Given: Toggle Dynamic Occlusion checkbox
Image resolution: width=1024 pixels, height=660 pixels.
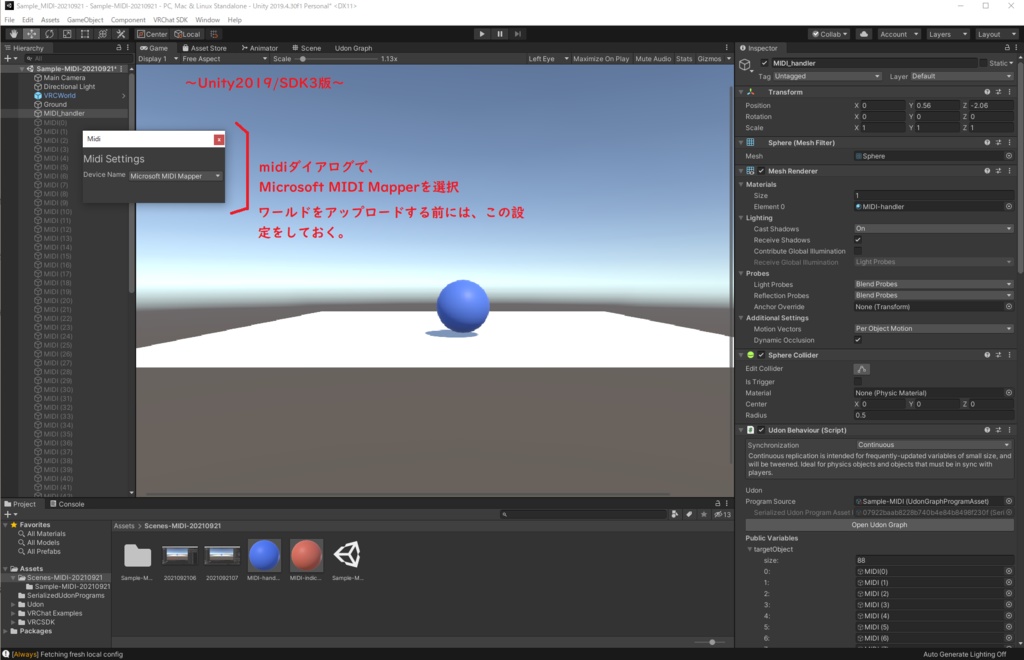Looking at the screenshot, I should [x=858, y=340].
